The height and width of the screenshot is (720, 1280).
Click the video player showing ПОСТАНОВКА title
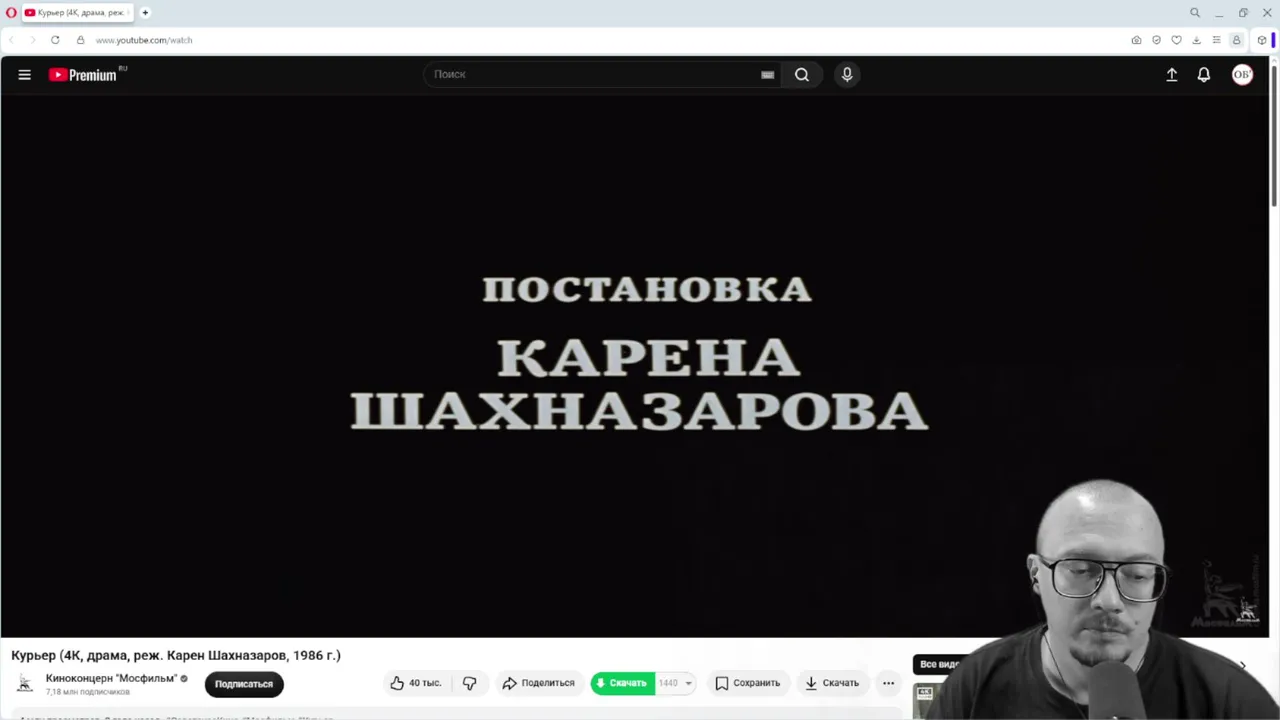pyautogui.click(x=635, y=365)
